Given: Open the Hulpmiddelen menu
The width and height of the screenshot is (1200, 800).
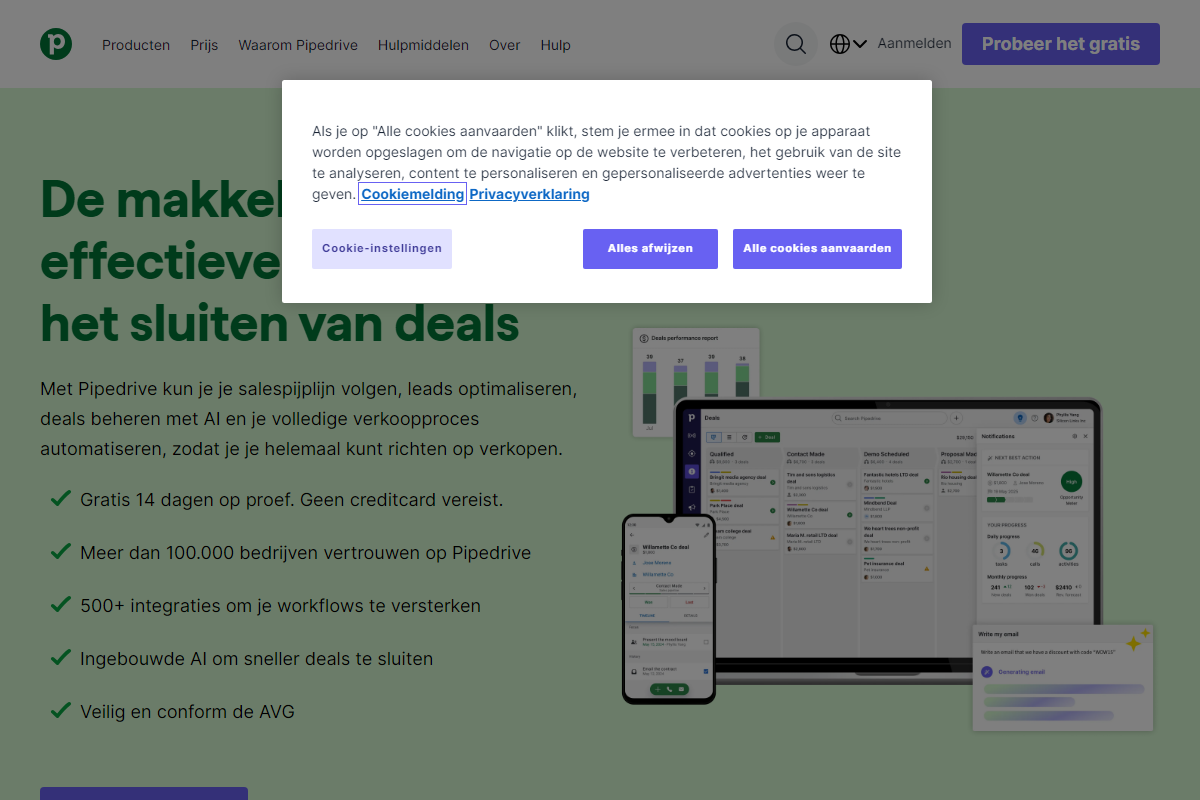Looking at the screenshot, I should point(423,44).
